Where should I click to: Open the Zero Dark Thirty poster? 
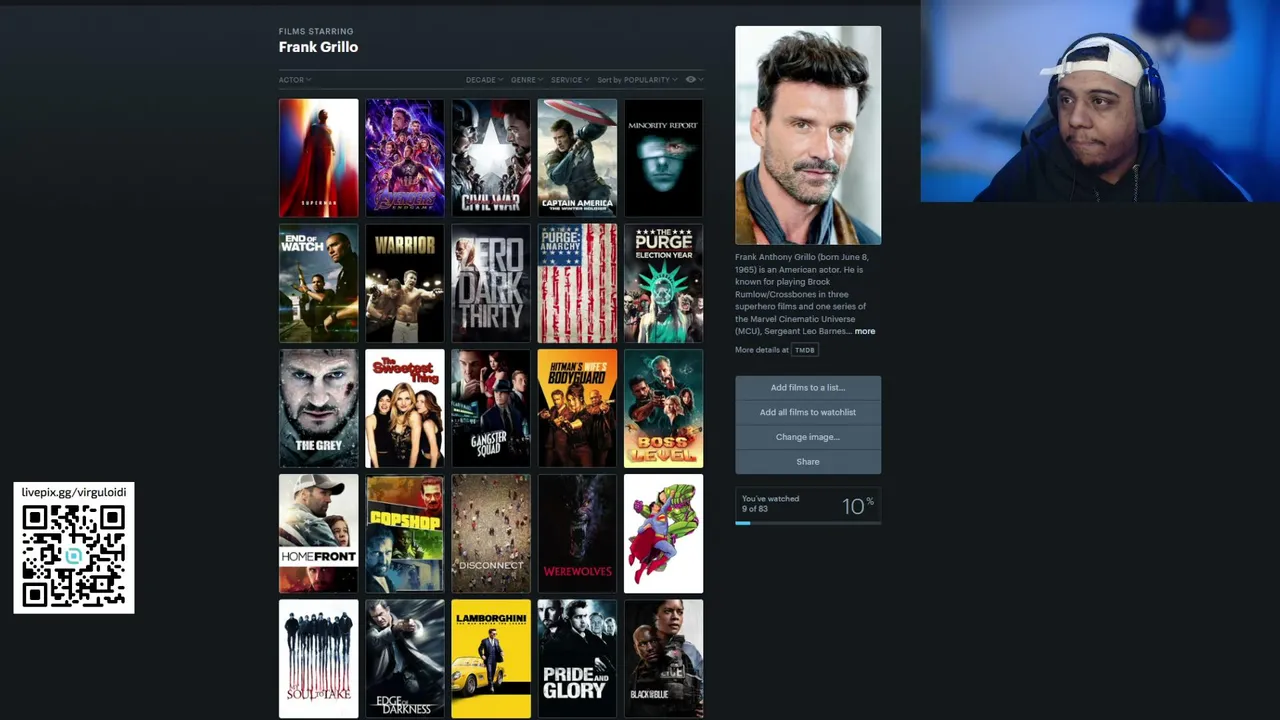pos(491,284)
